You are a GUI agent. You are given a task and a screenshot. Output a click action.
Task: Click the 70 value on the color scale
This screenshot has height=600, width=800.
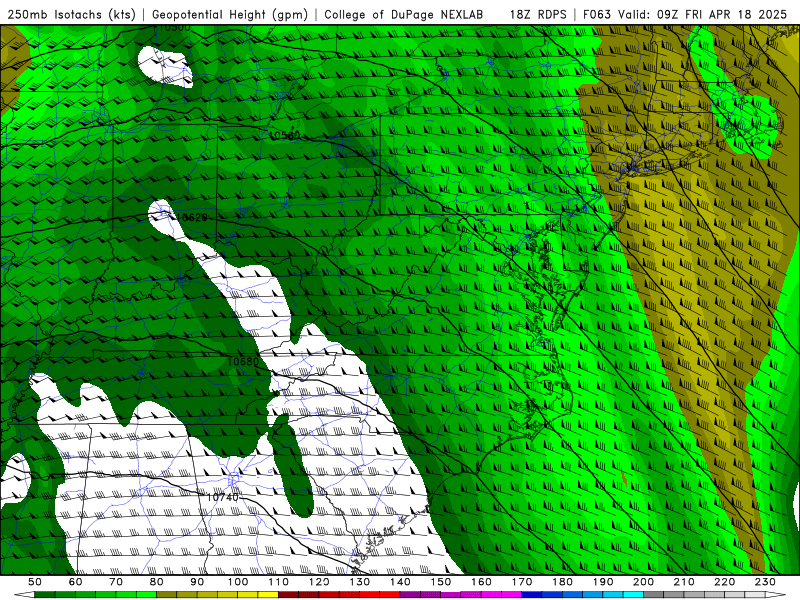point(116,582)
